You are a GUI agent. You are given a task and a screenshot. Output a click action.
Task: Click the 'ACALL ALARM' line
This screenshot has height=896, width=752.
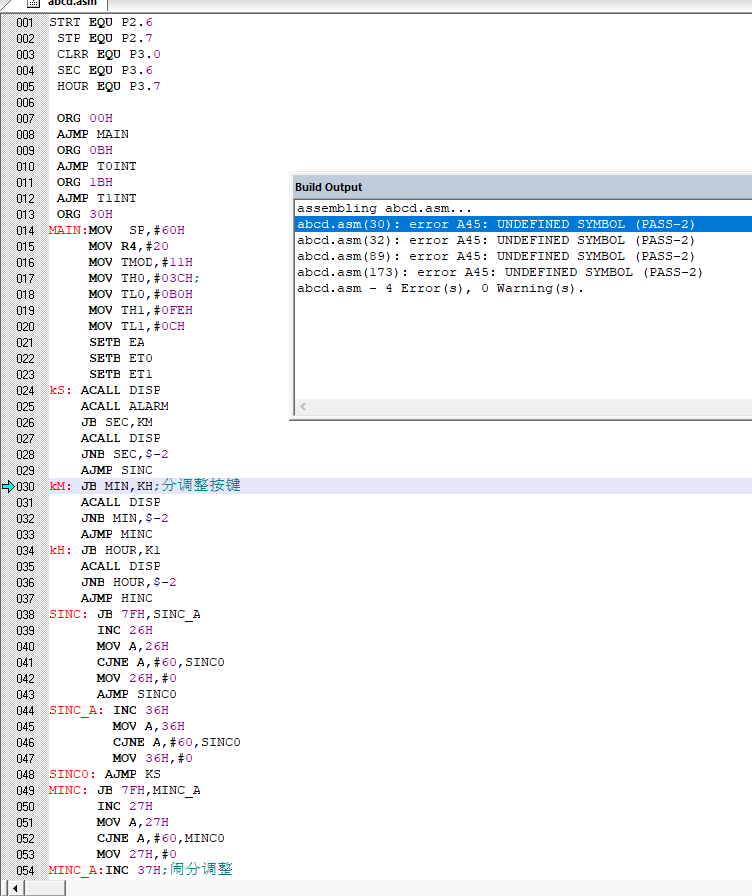pyautogui.click(x=125, y=406)
